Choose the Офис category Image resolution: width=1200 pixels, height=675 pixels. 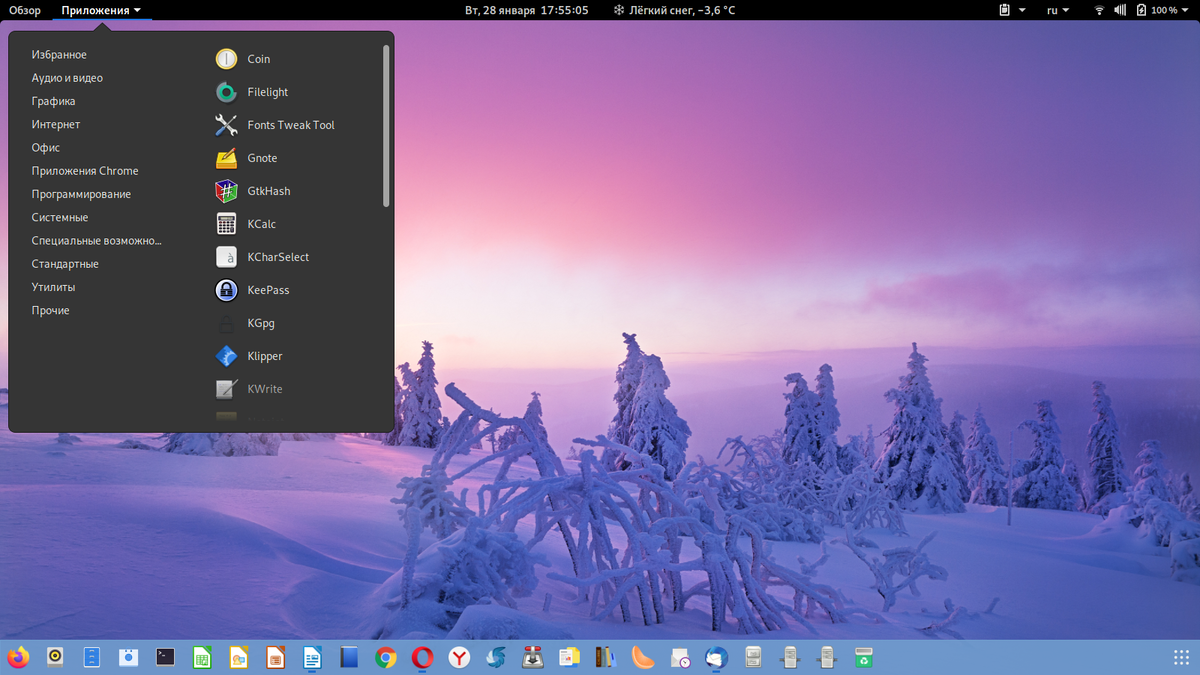[x=46, y=148]
